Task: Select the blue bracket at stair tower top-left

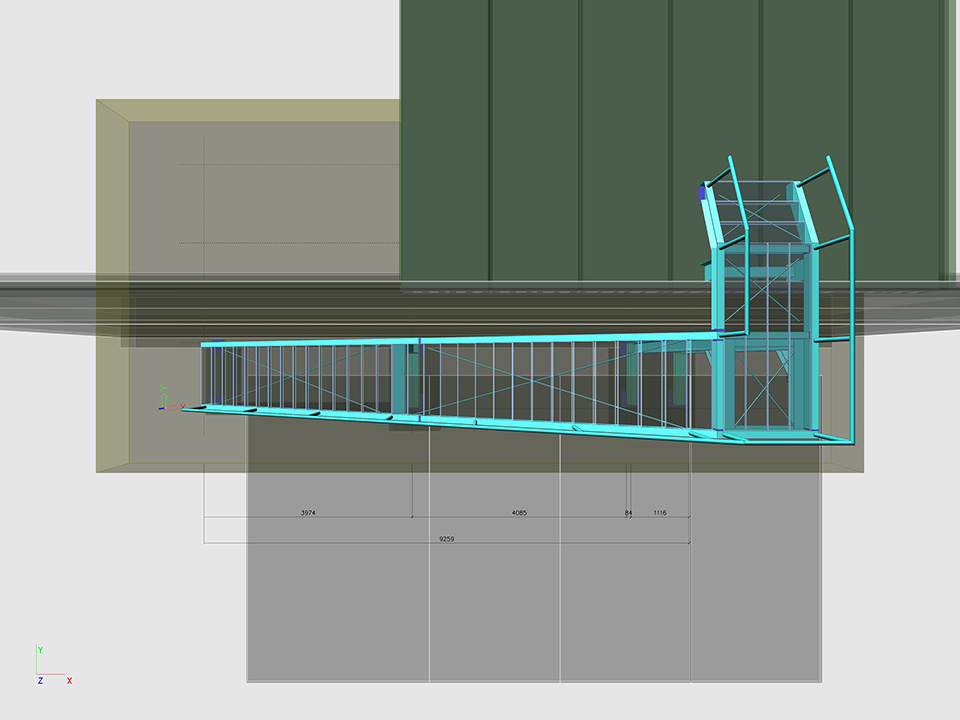Action: (x=702, y=192)
